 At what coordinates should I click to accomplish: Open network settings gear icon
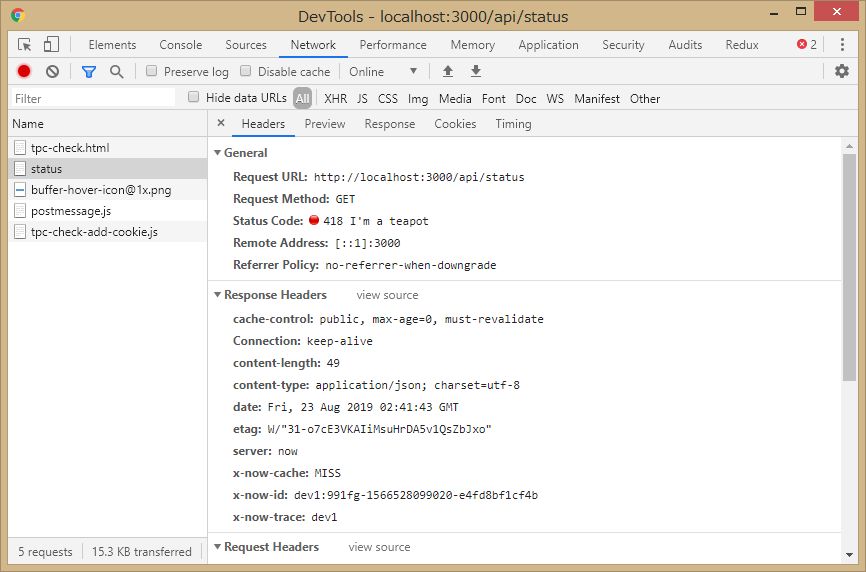(842, 72)
